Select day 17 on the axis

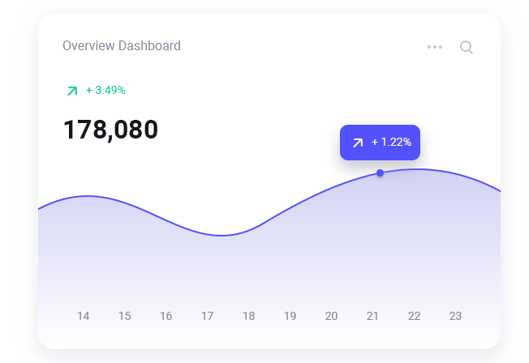point(207,316)
